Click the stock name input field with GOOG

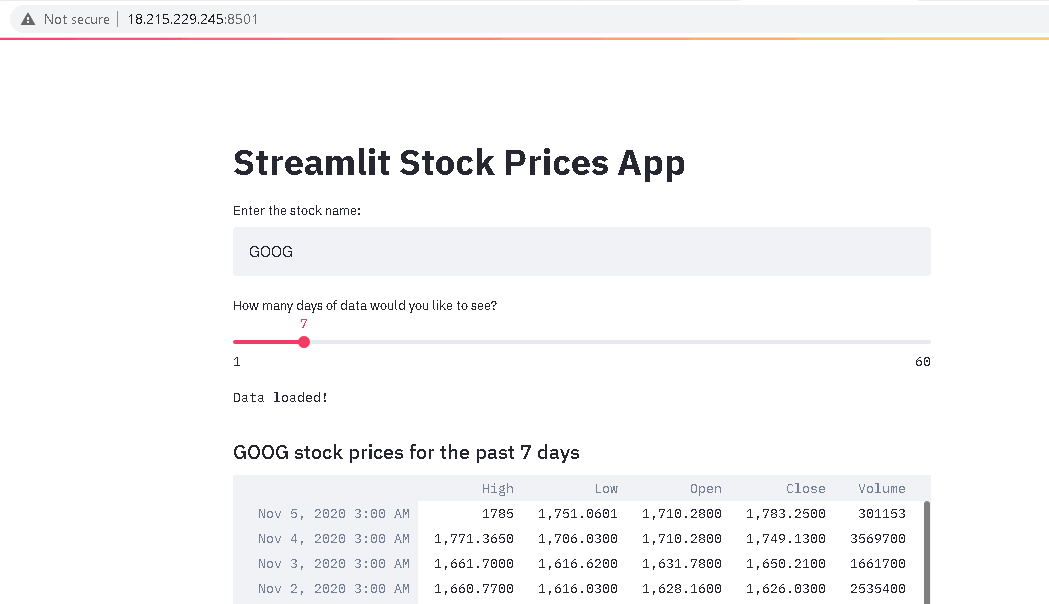coord(581,251)
